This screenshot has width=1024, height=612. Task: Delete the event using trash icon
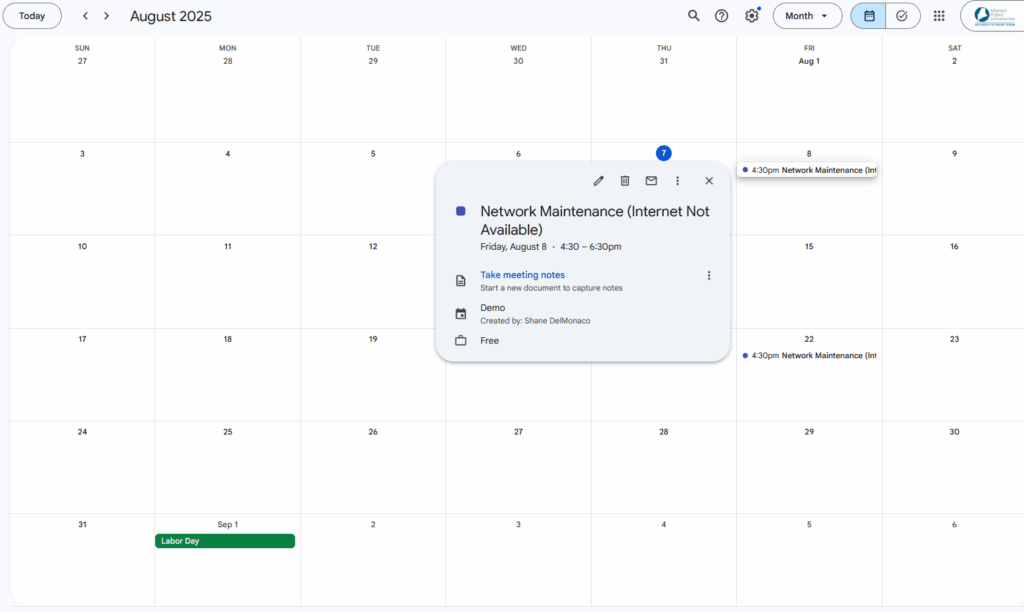tap(625, 181)
